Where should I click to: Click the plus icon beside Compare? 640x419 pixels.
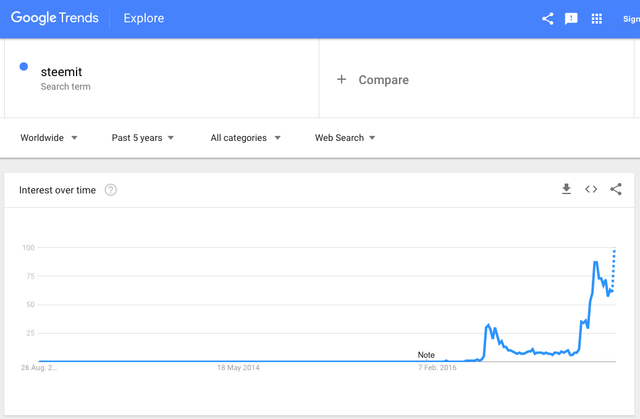341,79
